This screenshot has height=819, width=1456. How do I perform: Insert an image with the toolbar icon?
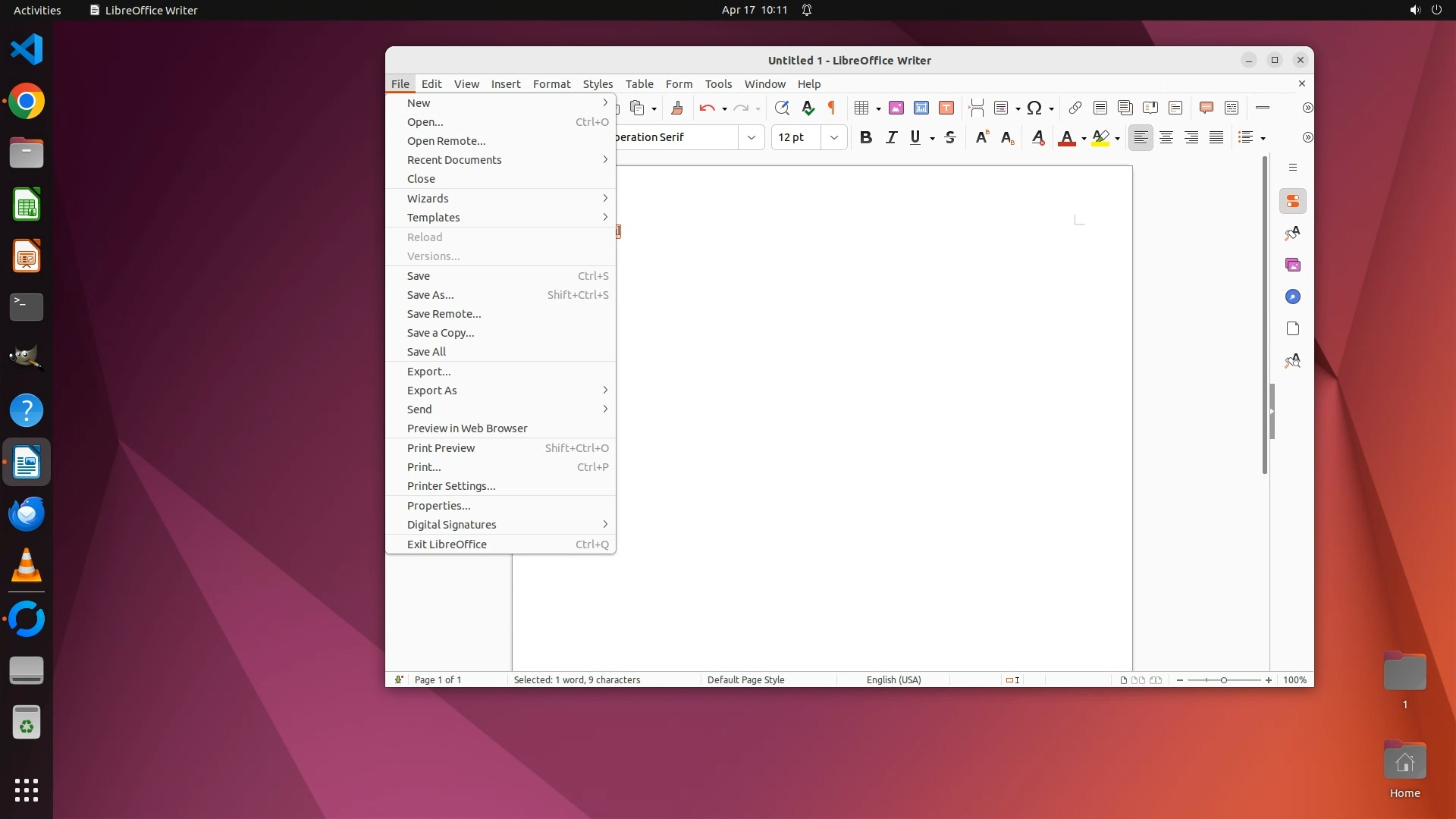896,108
